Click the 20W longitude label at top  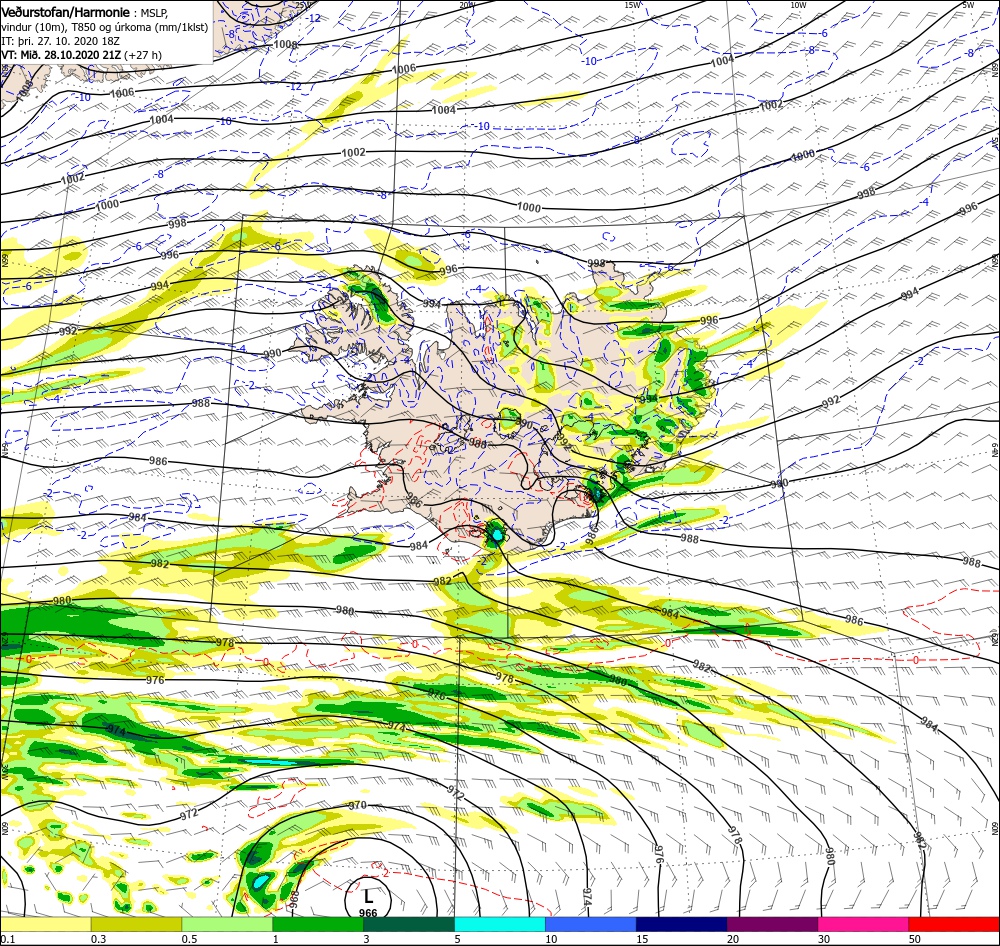pyautogui.click(x=467, y=5)
